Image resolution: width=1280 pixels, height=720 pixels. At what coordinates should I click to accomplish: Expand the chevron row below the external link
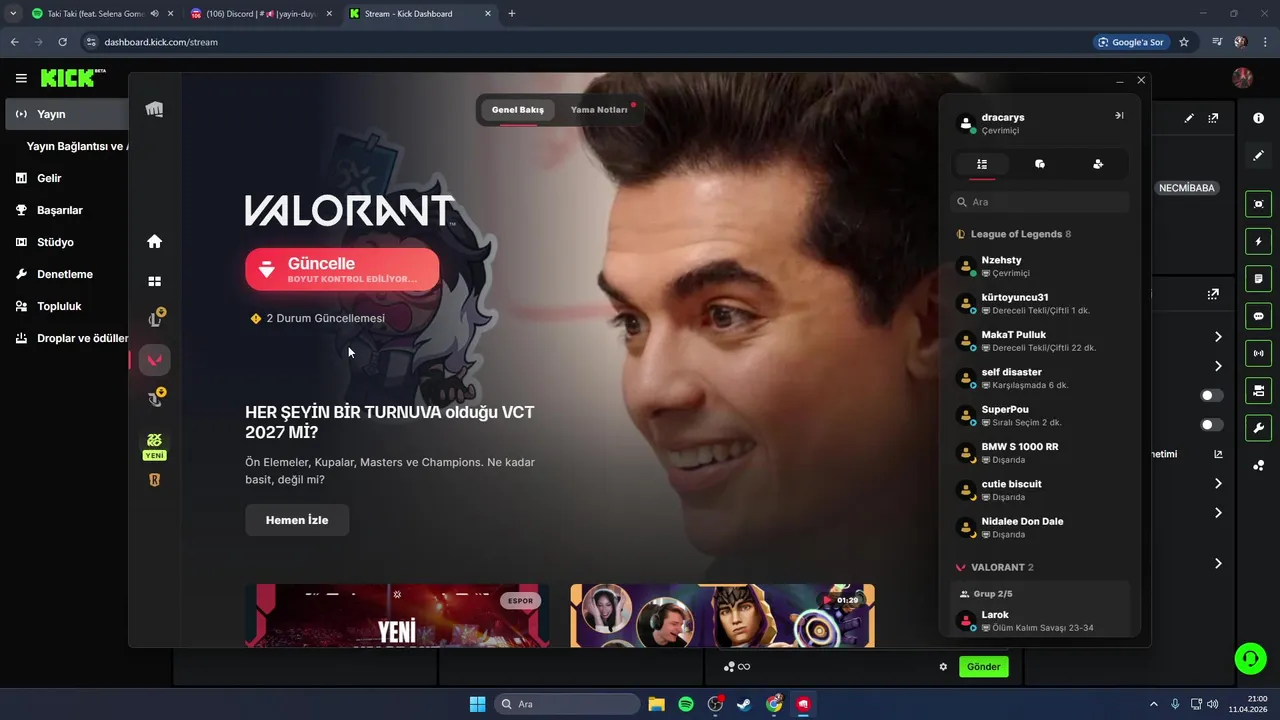pos(1218,484)
